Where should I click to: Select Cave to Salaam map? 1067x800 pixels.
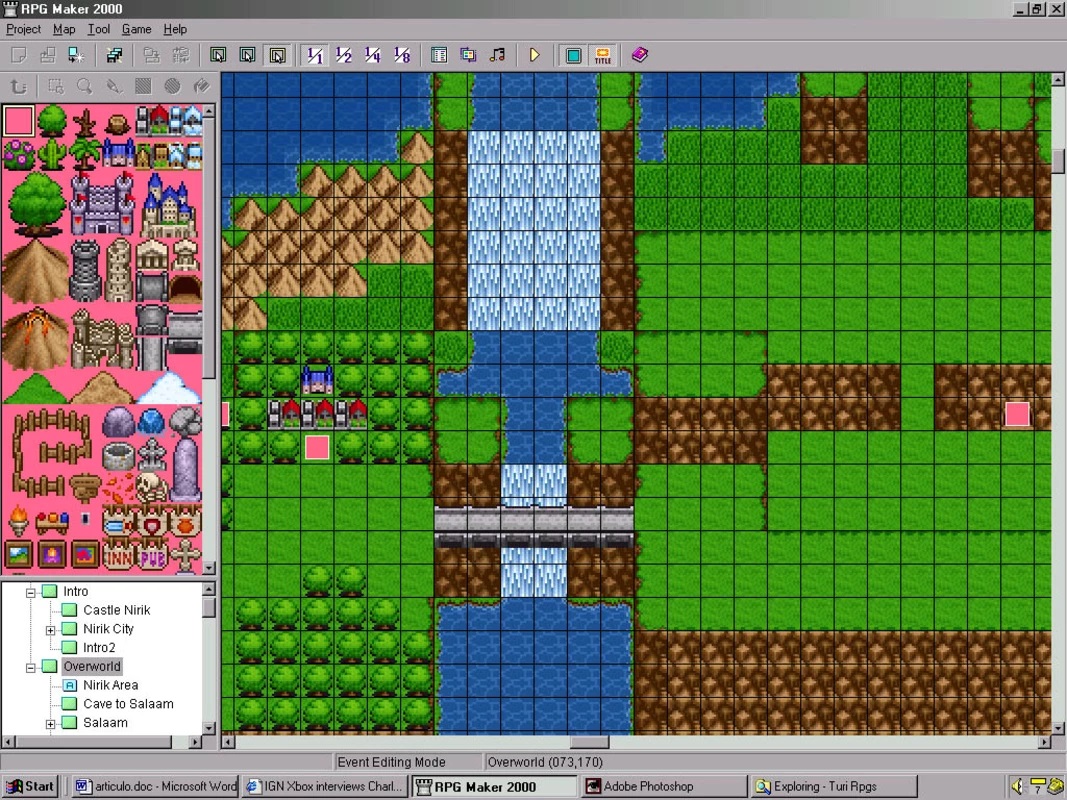[x=128, y=703]
